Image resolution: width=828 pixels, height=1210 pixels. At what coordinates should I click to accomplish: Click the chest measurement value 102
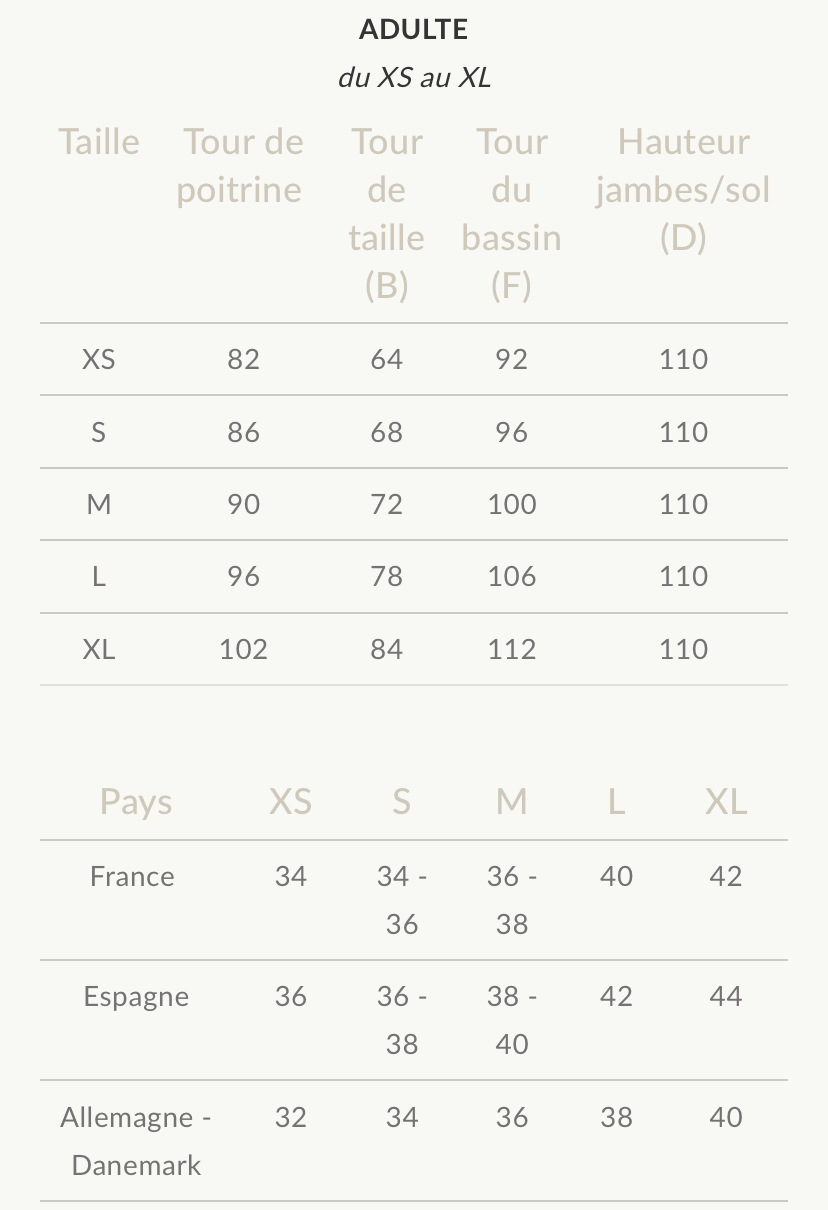(x=243, y=650)
